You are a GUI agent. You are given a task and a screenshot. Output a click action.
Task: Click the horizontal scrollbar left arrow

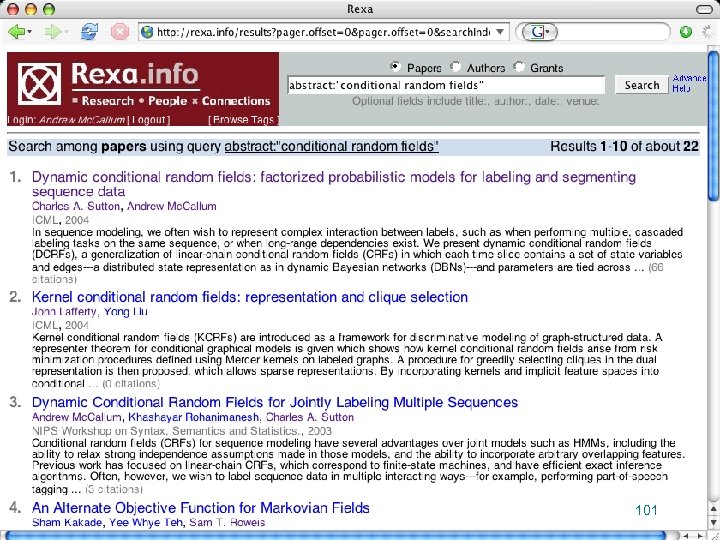tap(687, 535)
